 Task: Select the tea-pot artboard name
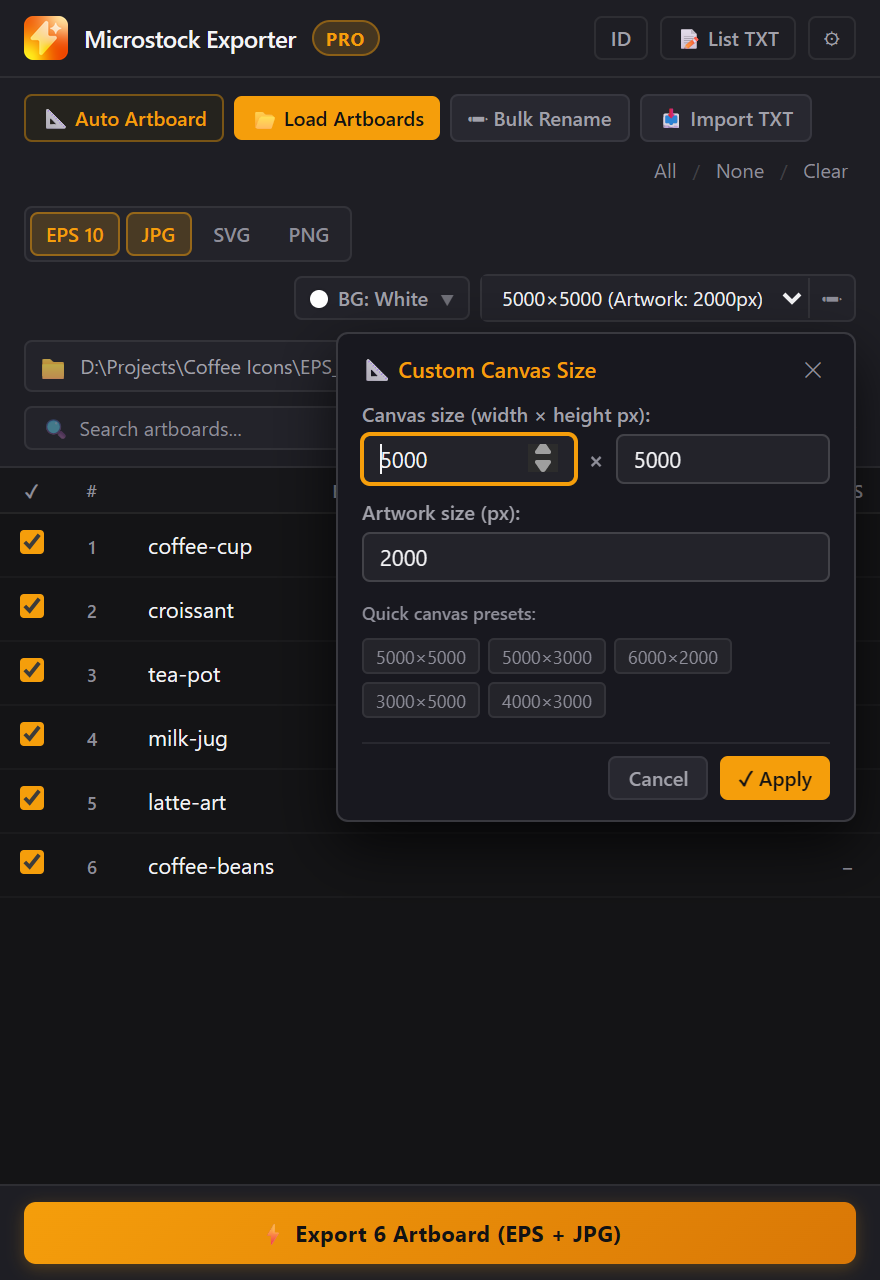(x=184, y=675)
